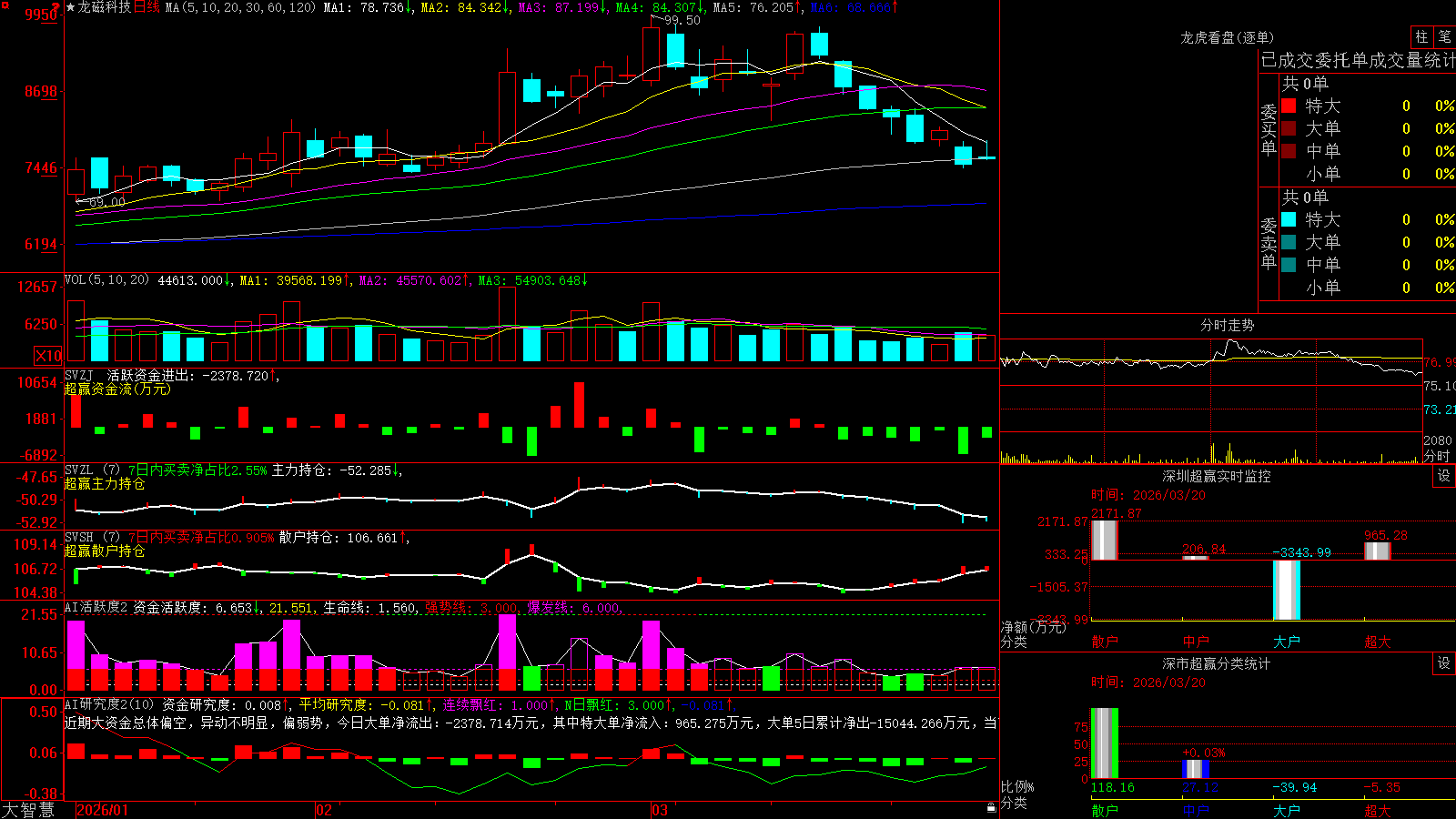1456x819 pixels.
Task: Click the 分时走势 panel title
Action: (x=1227, y=325)
